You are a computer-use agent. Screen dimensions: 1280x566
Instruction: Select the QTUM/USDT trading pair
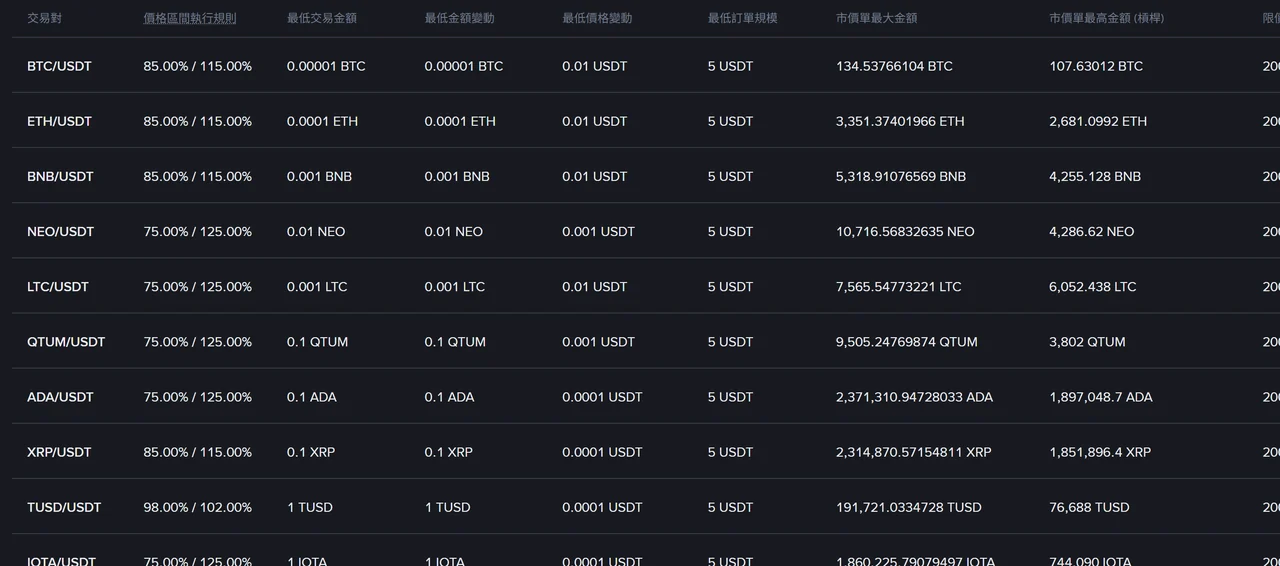[66, 341]
